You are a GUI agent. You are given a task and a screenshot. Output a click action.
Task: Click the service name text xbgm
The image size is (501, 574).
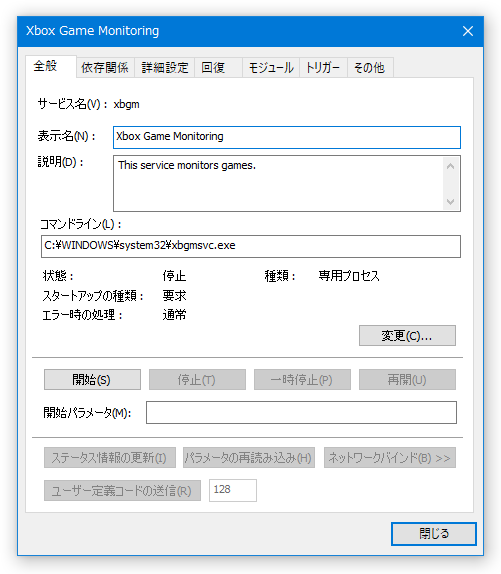[x=126, y=104]
